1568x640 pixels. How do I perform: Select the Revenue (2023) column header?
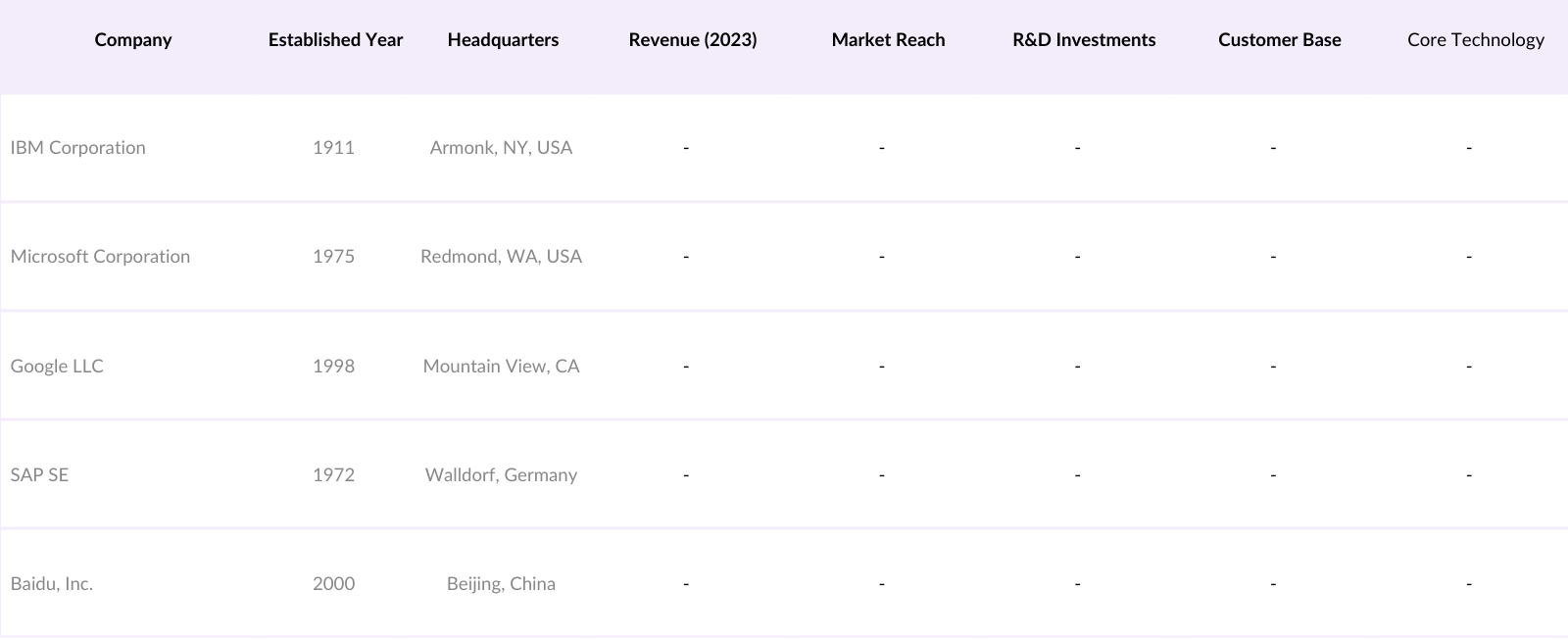pos(693,40)
